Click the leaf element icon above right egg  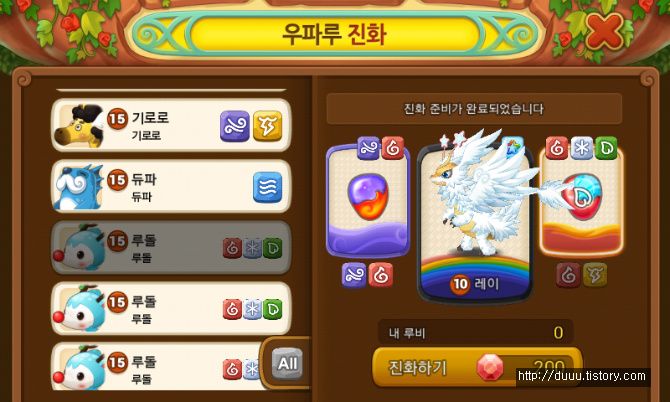tap(606, 148)
